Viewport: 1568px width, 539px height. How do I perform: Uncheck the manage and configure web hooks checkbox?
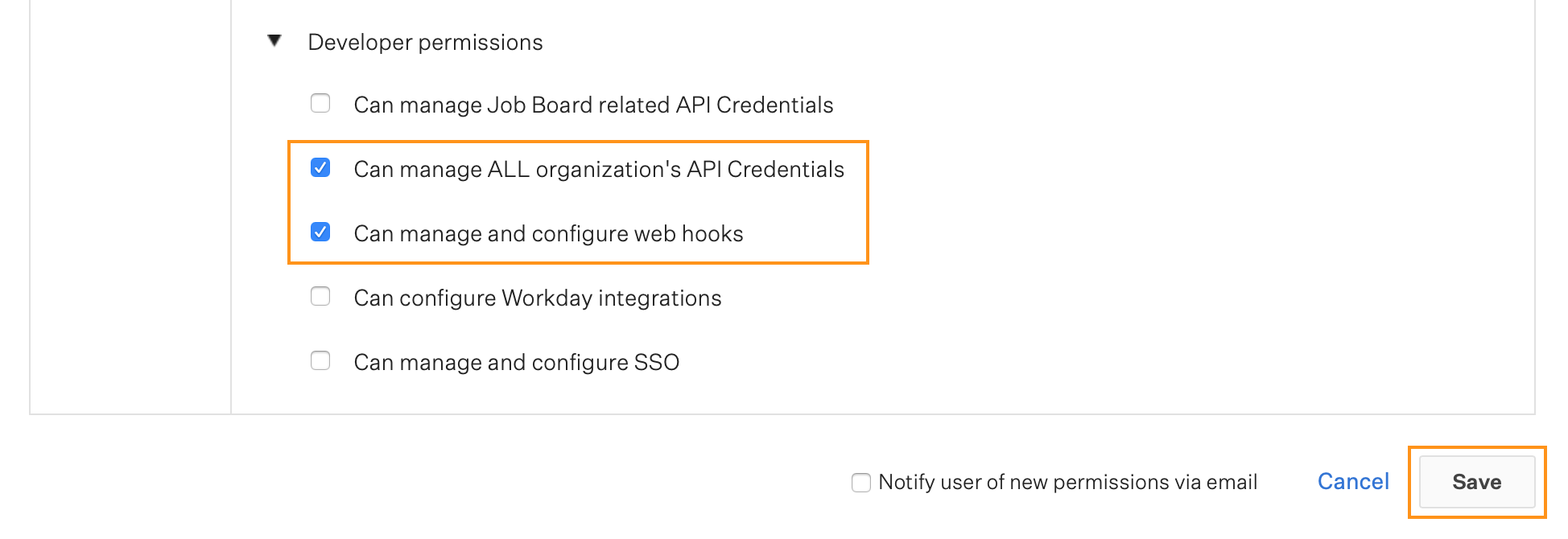click(320, 232)
